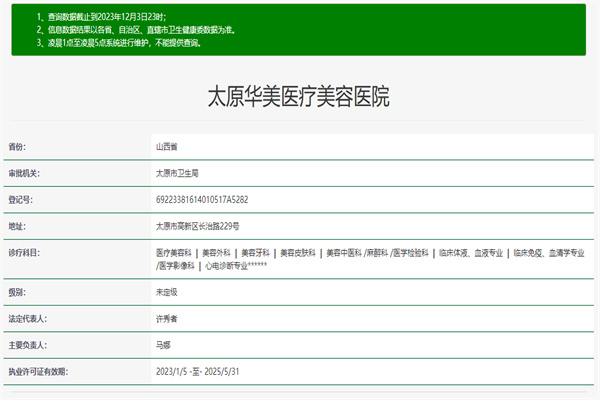The width and height of the screenshot is (600, 400).
Task: Click the 地址 label
Action: pyautogui.click(x=17, y=226)
